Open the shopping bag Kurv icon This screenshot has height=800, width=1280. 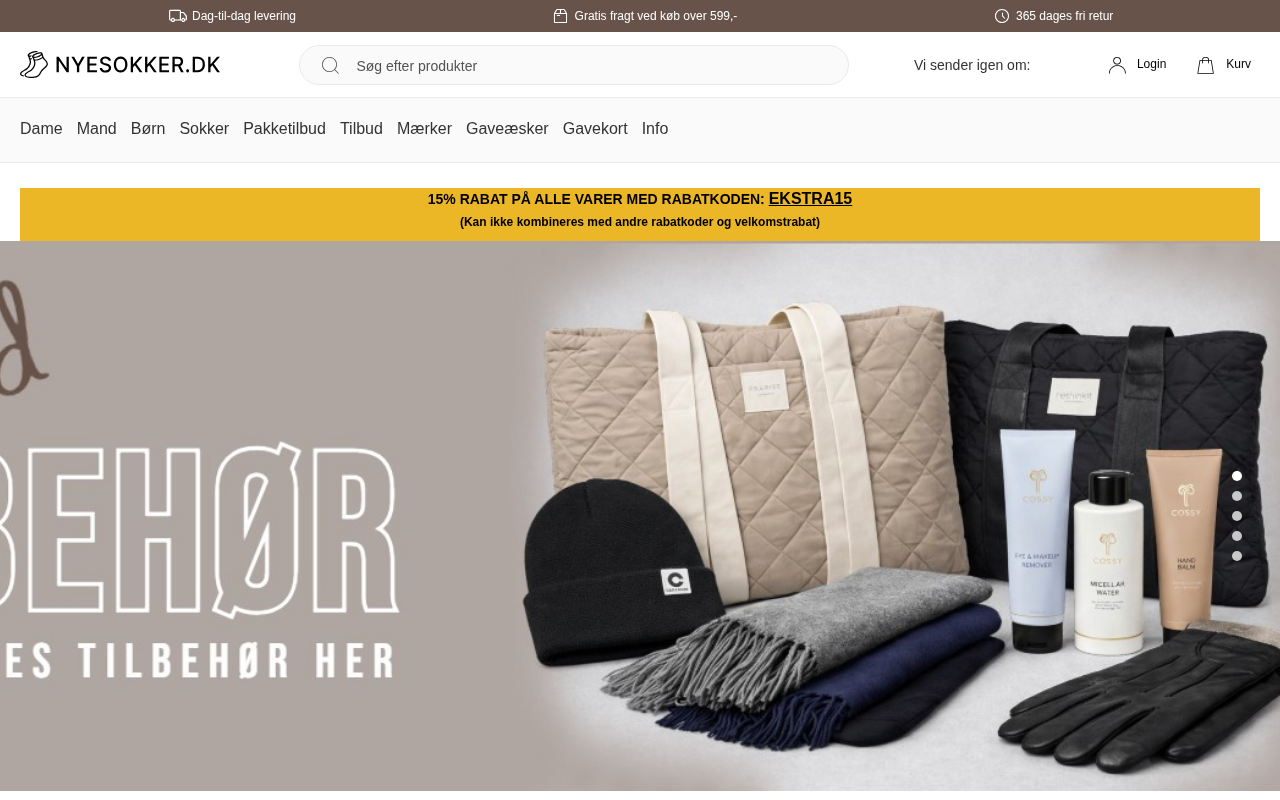(1206, 65)
